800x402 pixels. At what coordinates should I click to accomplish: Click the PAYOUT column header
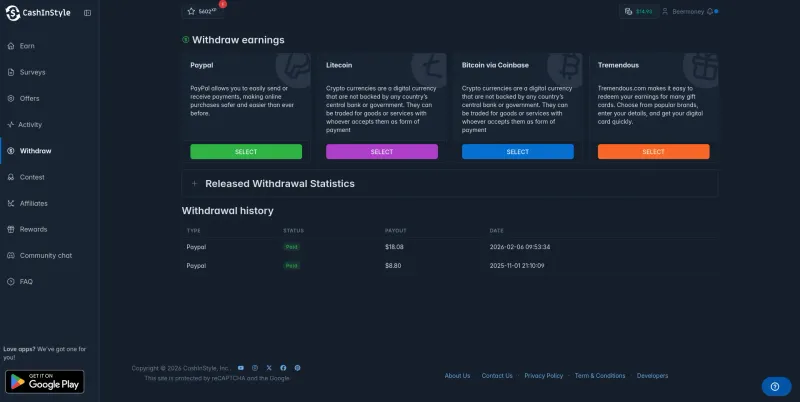point(395,231)
